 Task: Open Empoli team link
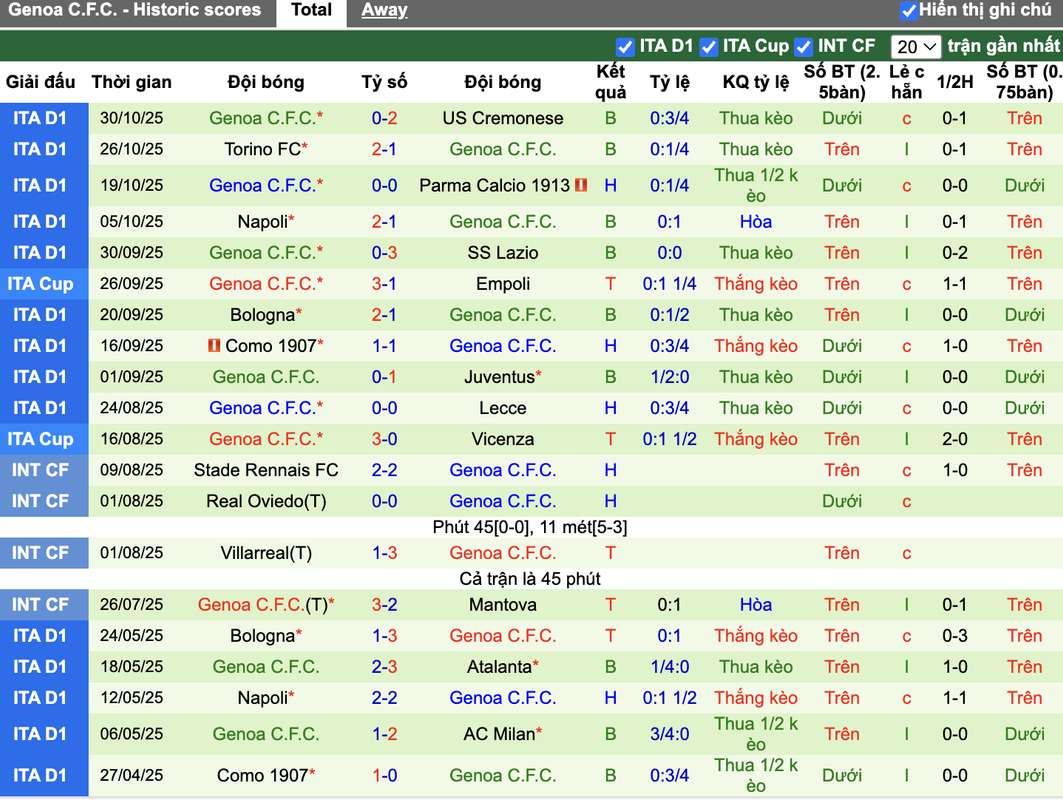point(502,284)
